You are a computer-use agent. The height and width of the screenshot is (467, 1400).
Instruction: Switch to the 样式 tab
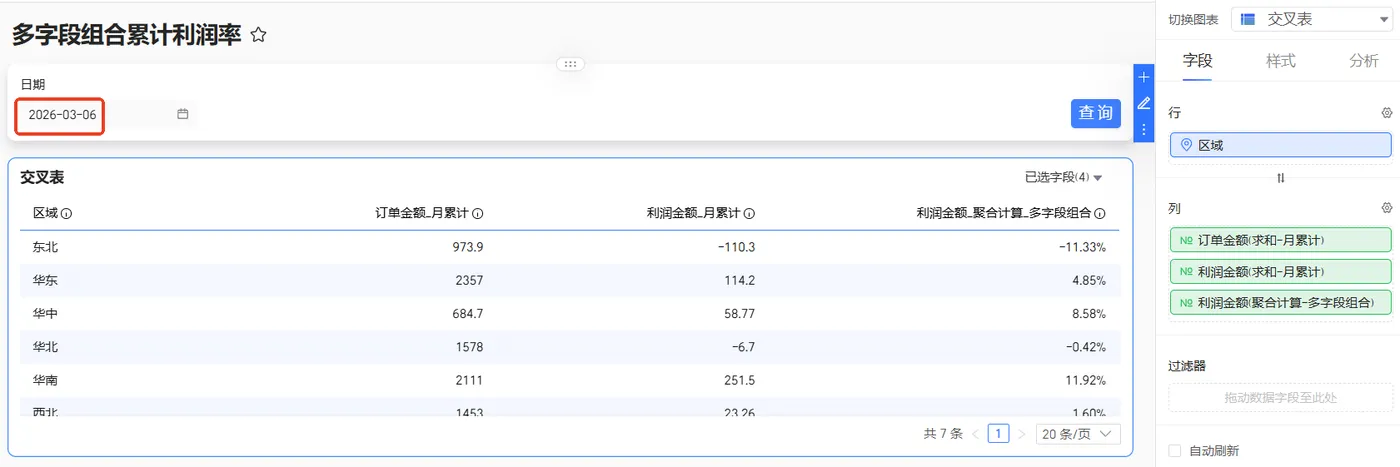[x=1280, y=61]
